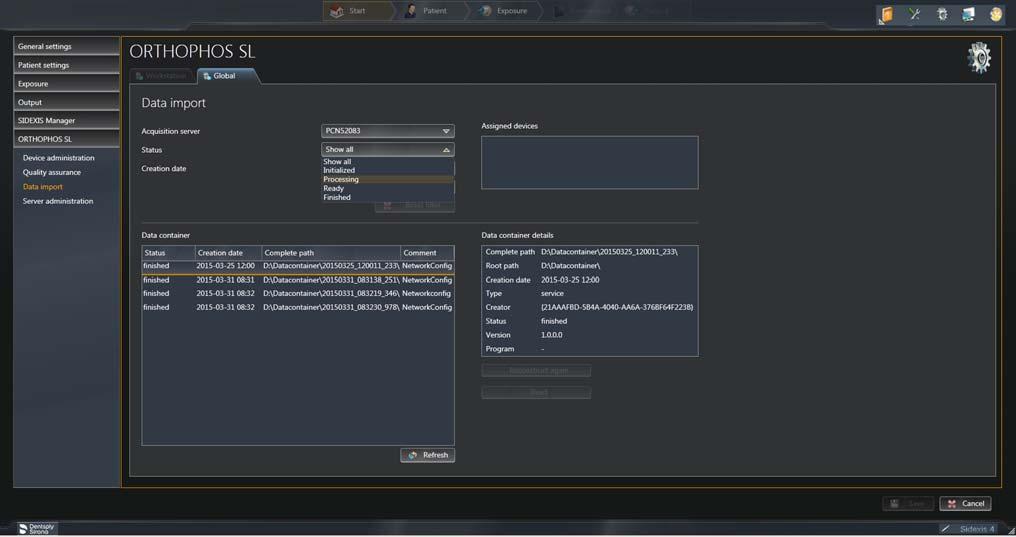
Task: Click the Refresh button below data container
Action: point(428,455)
